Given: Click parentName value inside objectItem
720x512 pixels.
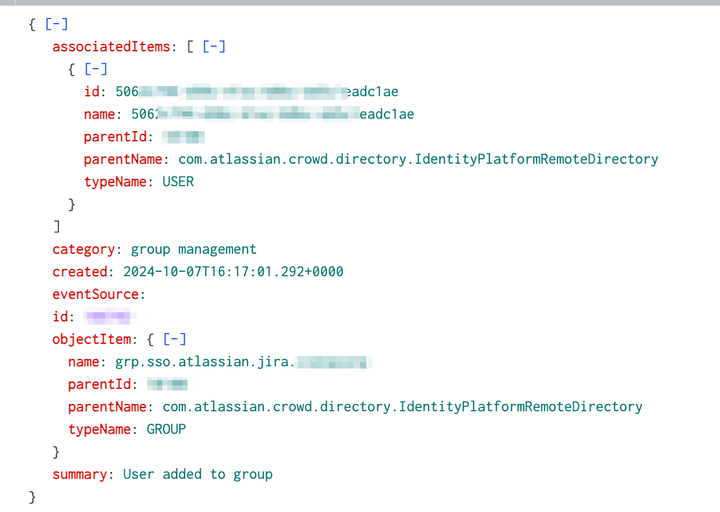Looking at the screenshot, I should (403, 407).
